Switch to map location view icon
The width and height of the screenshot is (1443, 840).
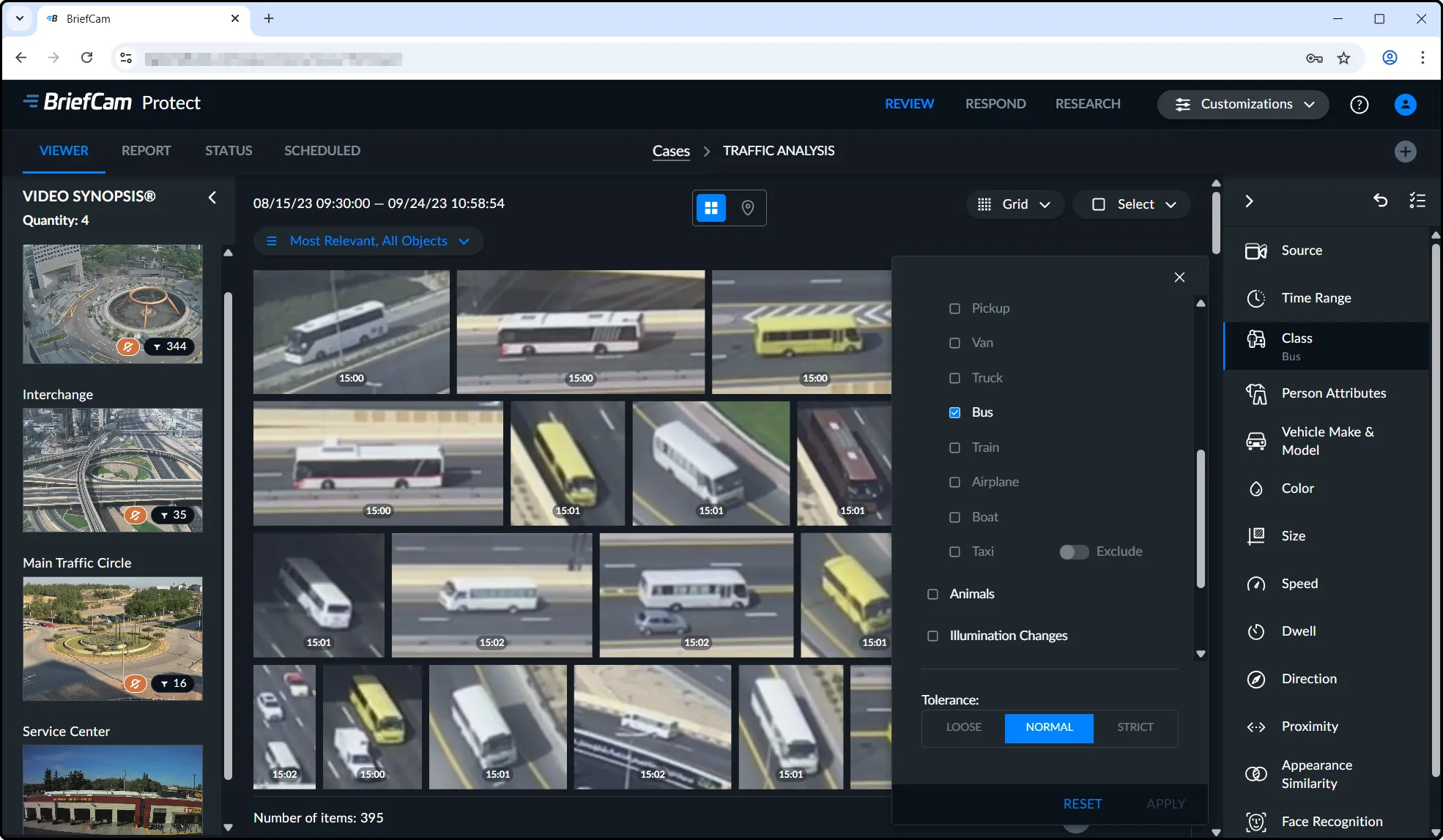point(747,208)
